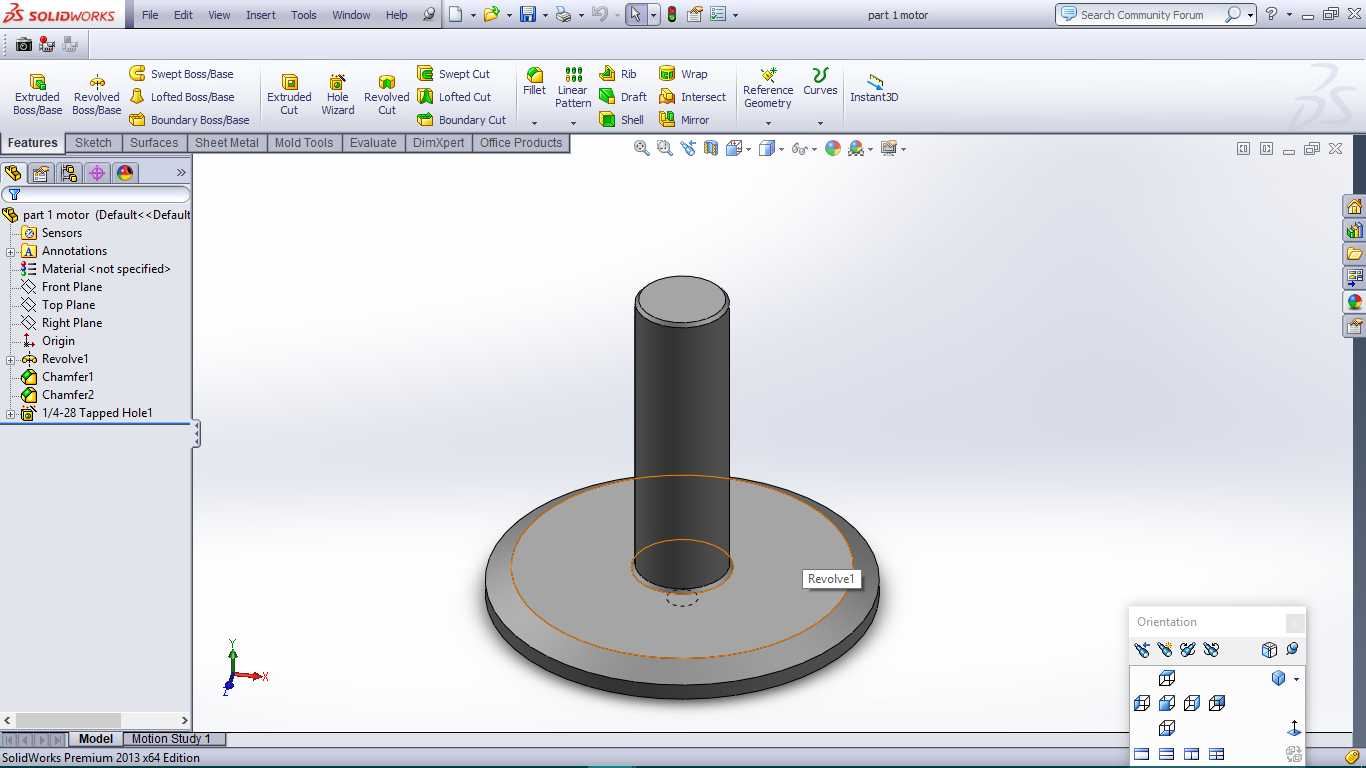Switch to the Sheet Metal tab
Image resolution: width=1366 pixels, height=768 pixels.
pyautogui.click(x=227, y=143)
